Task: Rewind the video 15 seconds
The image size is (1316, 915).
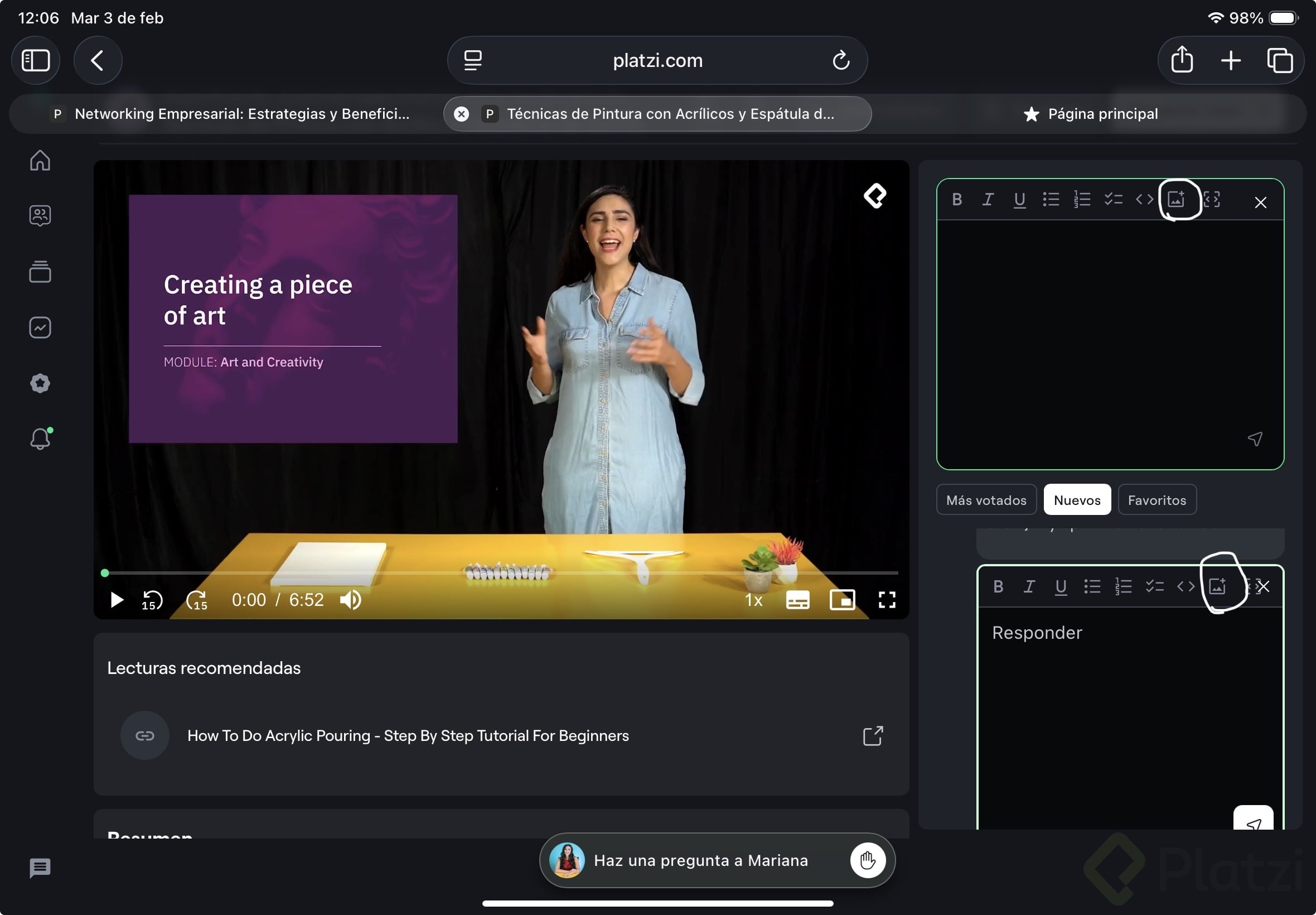Action: click(152, 600)
